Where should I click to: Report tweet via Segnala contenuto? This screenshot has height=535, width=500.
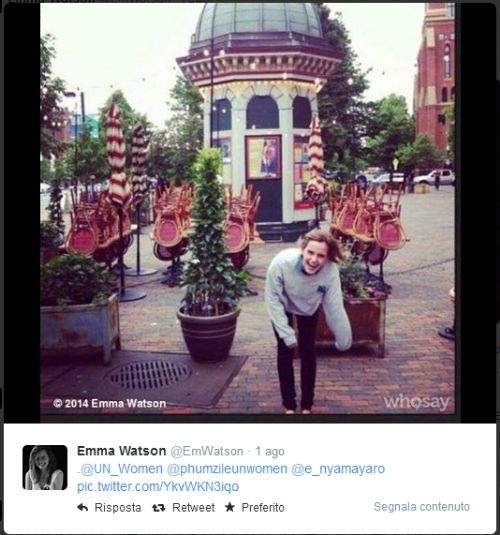(422, 507)
